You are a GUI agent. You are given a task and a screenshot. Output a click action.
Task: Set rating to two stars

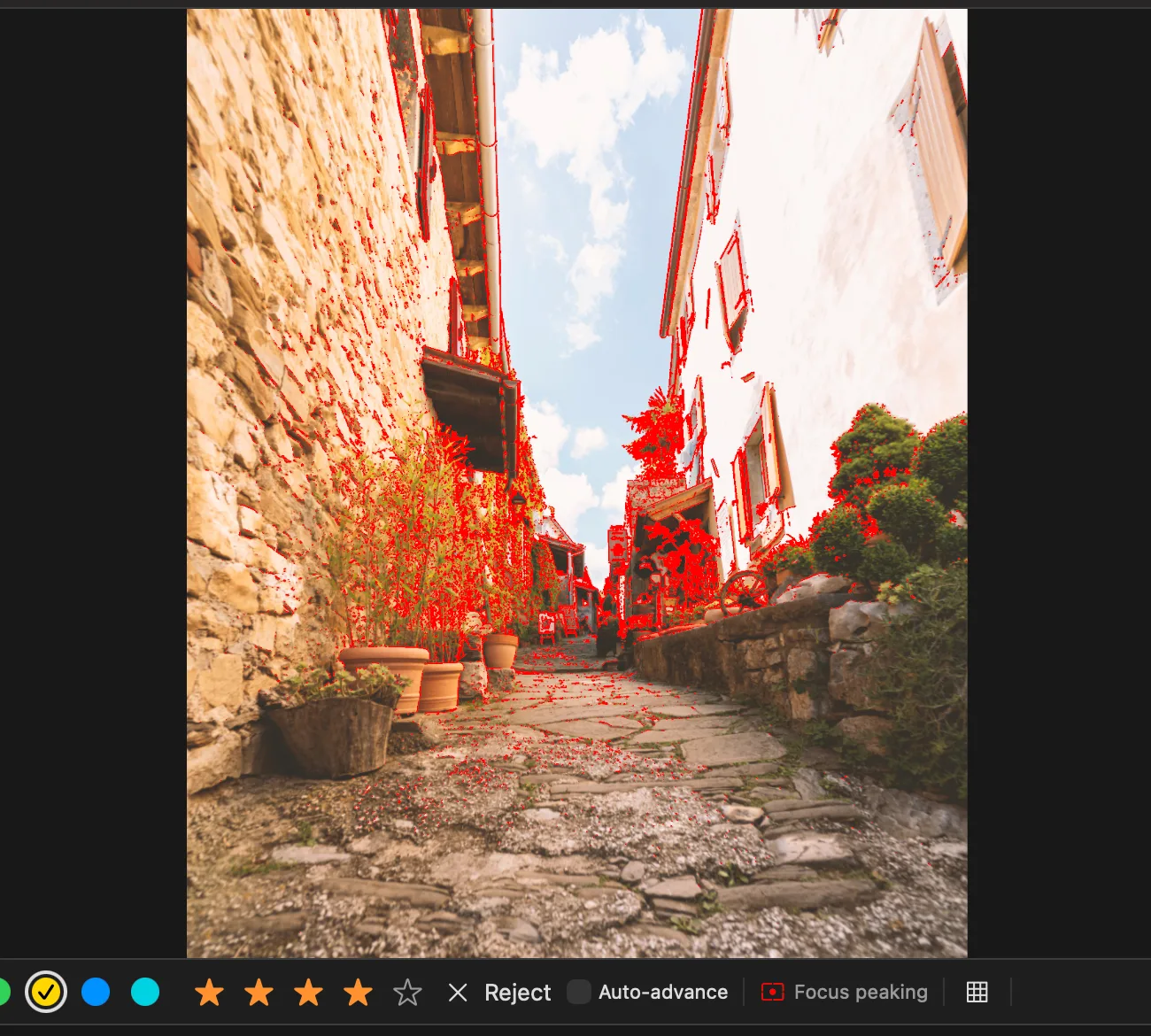(x=259, y=993)
